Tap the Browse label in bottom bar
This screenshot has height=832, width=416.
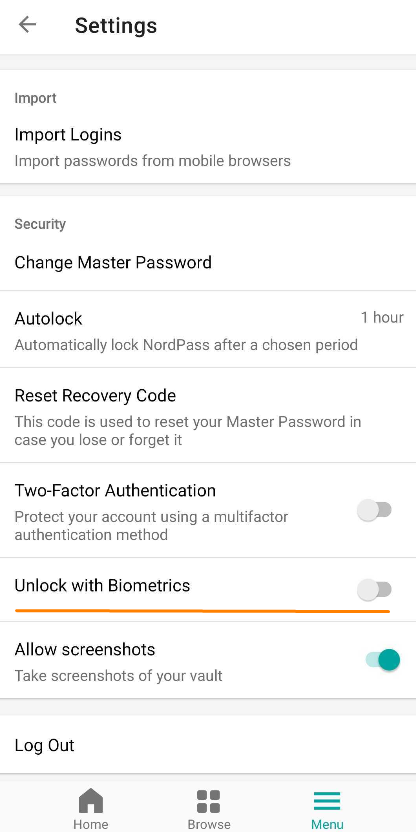click(209, 824)
